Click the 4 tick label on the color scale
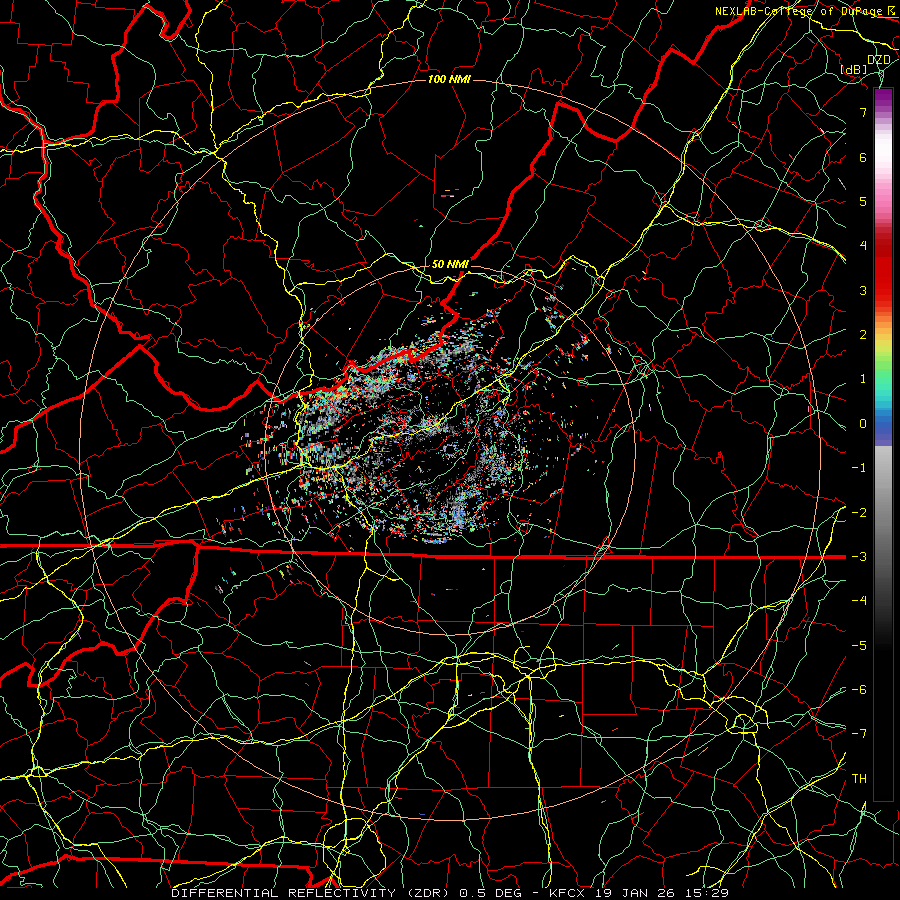 pos(863,246)
